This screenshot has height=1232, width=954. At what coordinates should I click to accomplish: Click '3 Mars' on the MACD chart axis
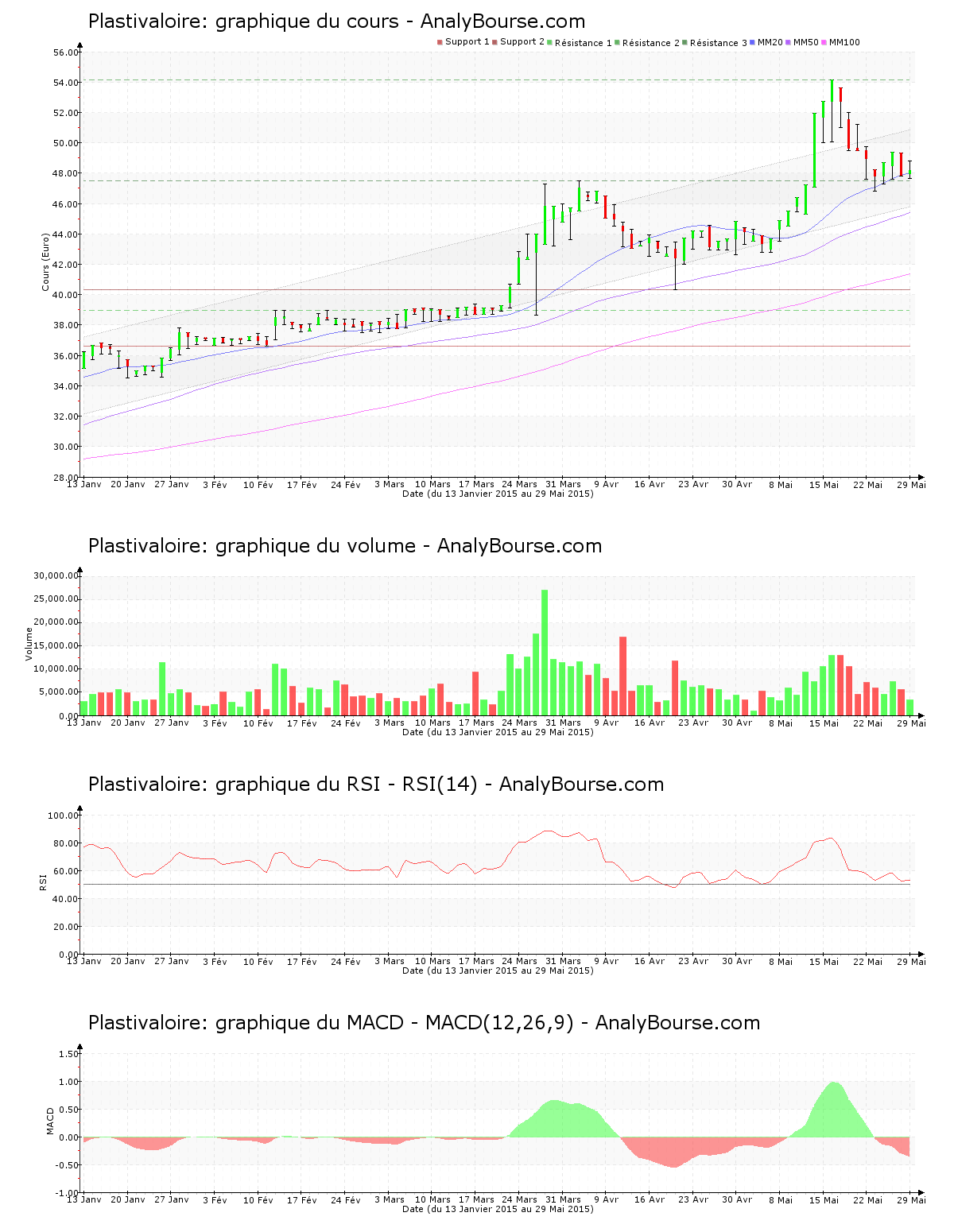coord(390,1199)
